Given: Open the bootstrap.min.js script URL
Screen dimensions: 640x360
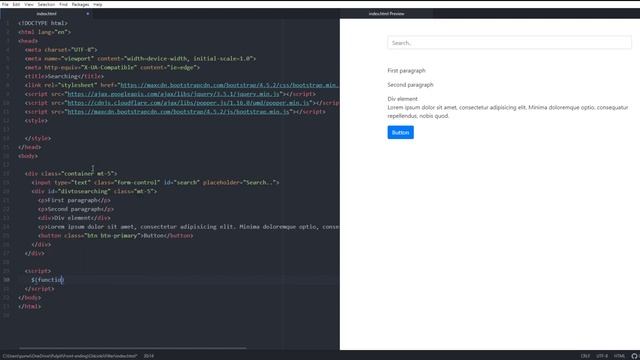Looking at the screenshot, I should tap(178, 111).
